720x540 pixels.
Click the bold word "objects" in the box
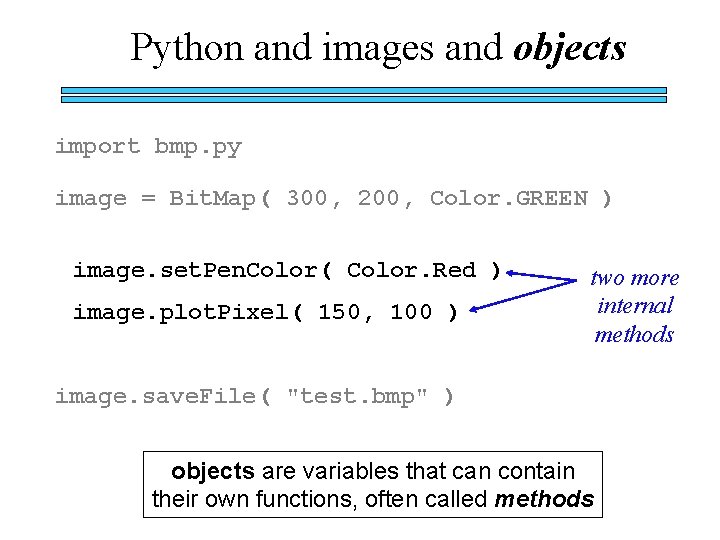pos(211,471)
